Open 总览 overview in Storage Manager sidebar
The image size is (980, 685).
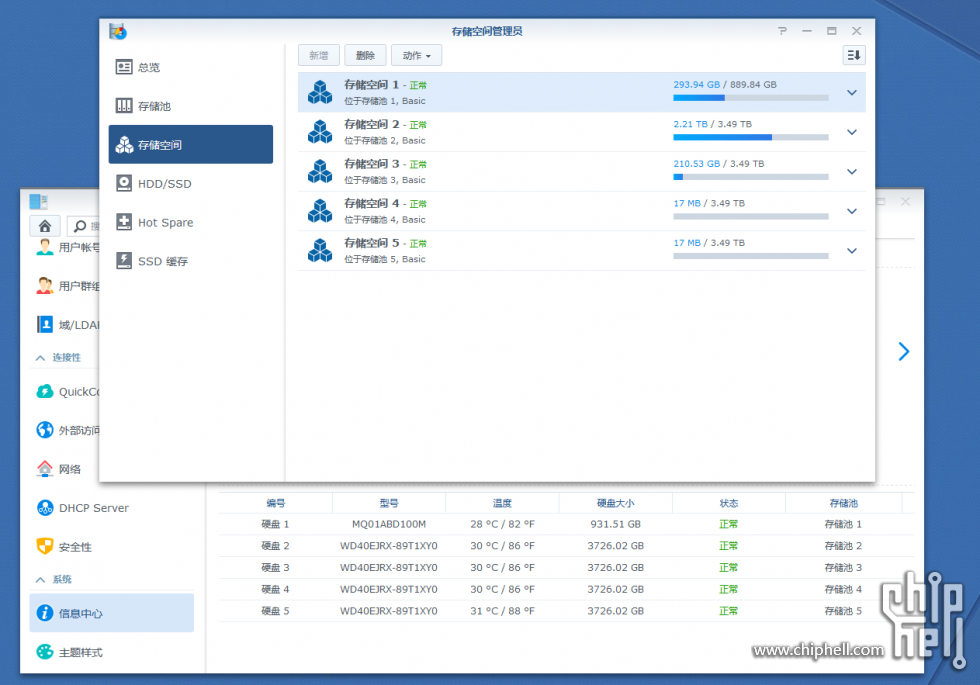[191, 67]
